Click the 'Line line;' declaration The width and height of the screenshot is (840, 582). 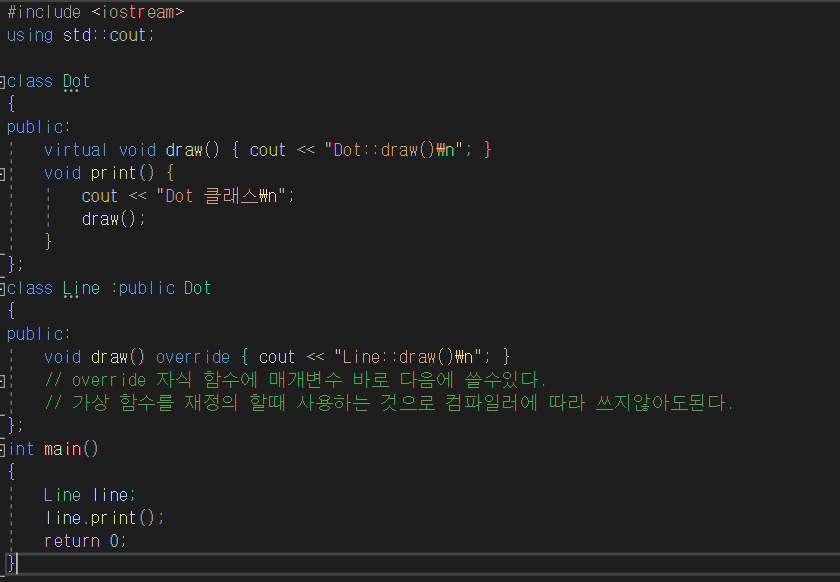89,495
